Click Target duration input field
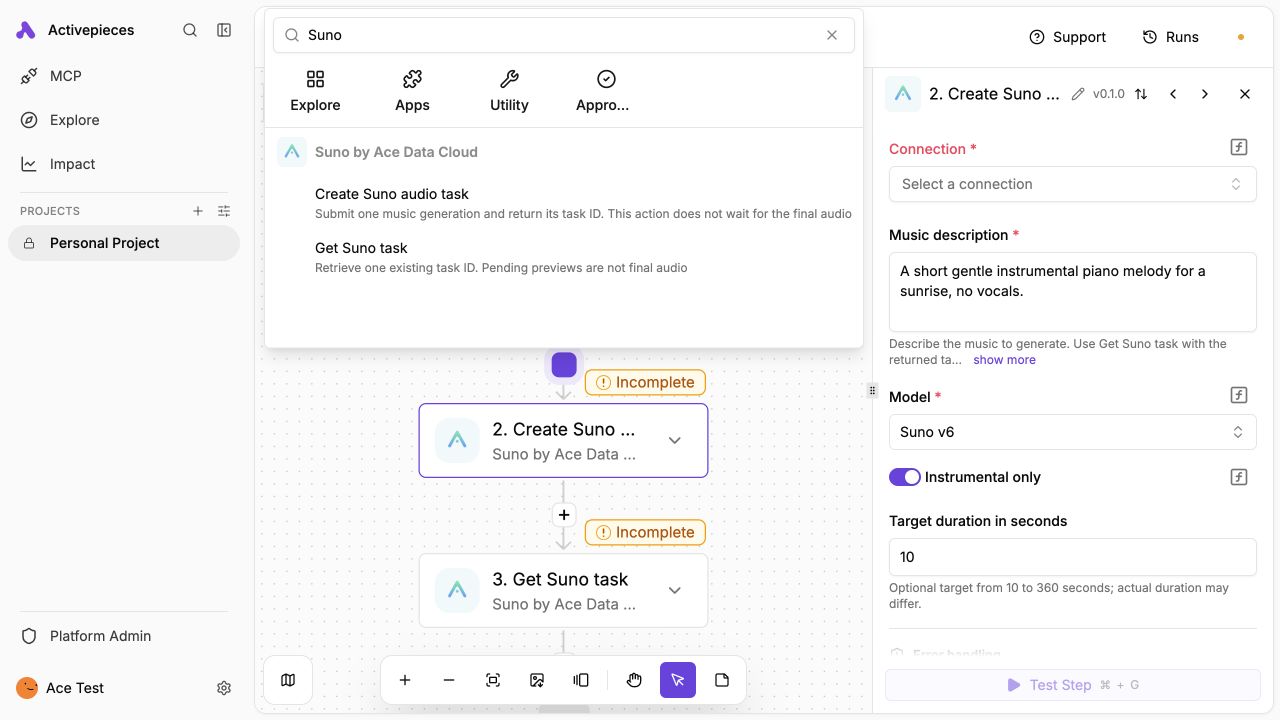Viewport: 1280px width, 720px height. tap(1072, 557)
